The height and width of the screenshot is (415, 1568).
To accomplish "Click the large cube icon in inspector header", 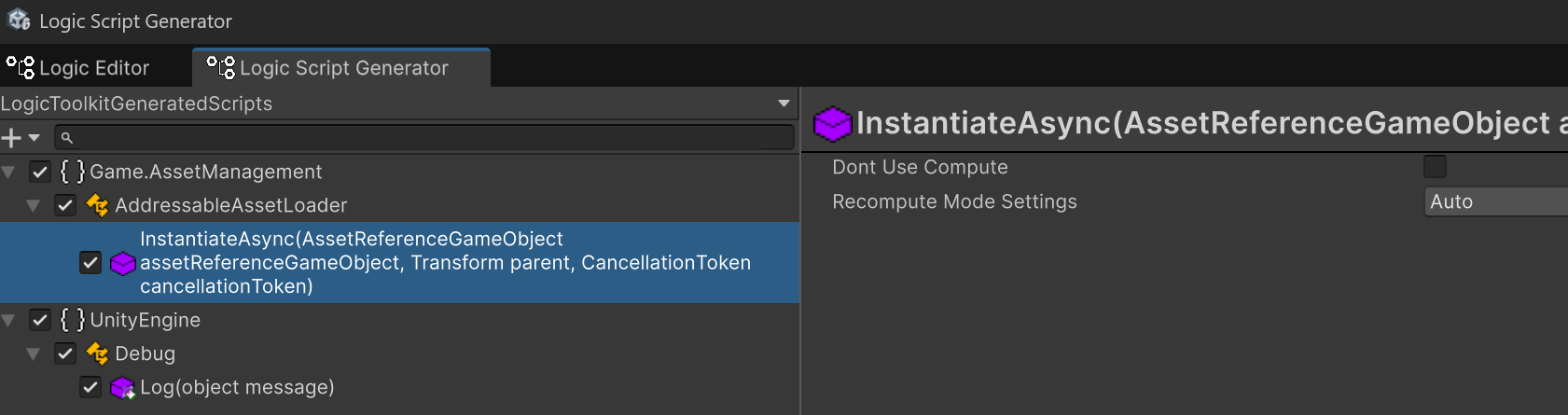I will (x=832, y=123).
